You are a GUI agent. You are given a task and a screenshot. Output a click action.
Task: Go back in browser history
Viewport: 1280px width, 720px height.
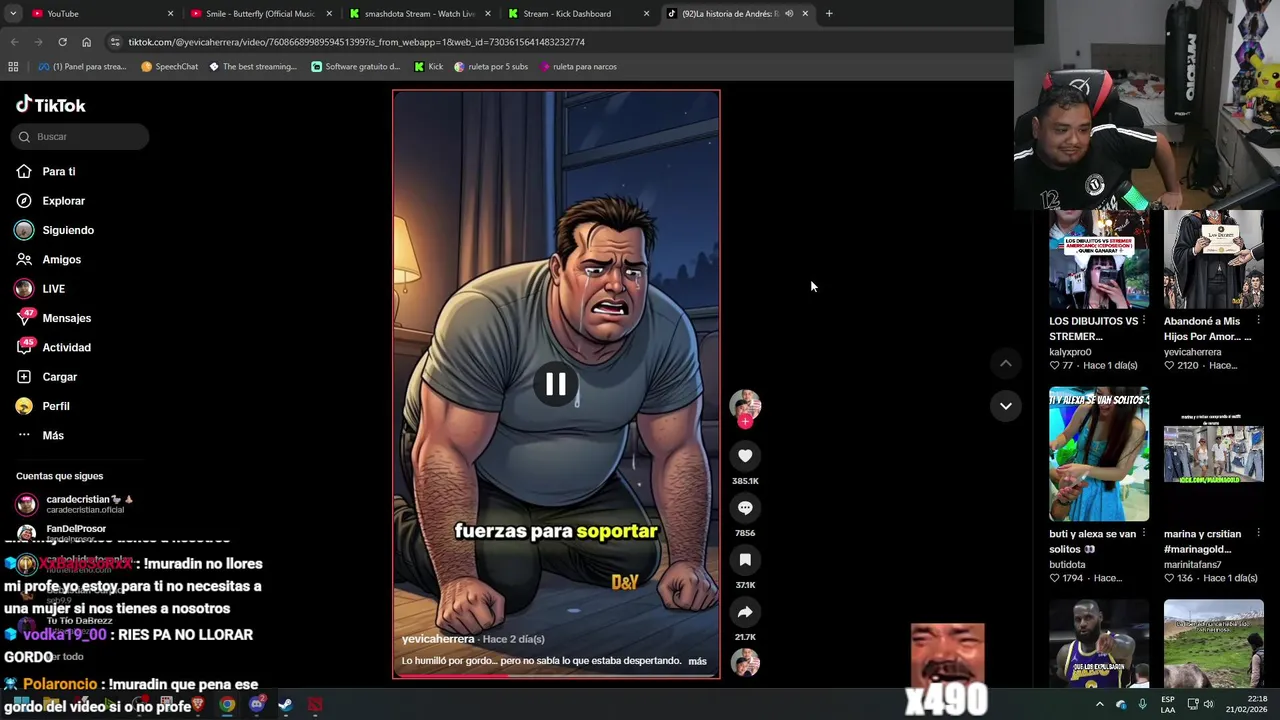click(x=14, y=42)
